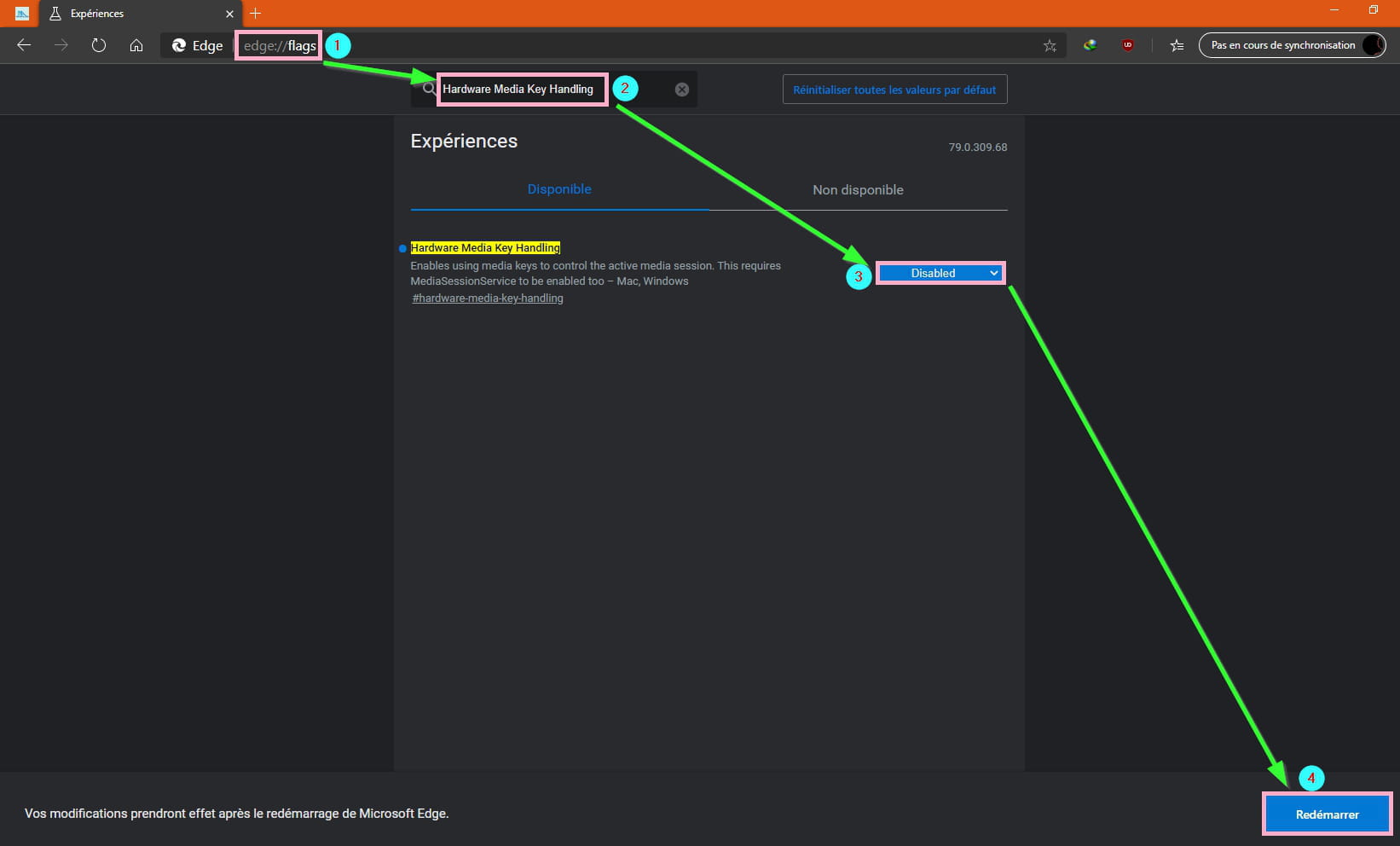Viewport: 1400px width, 846px height.
Task: Open the Pas en cours de synchronisation profile
Action: coord(1292,45)
